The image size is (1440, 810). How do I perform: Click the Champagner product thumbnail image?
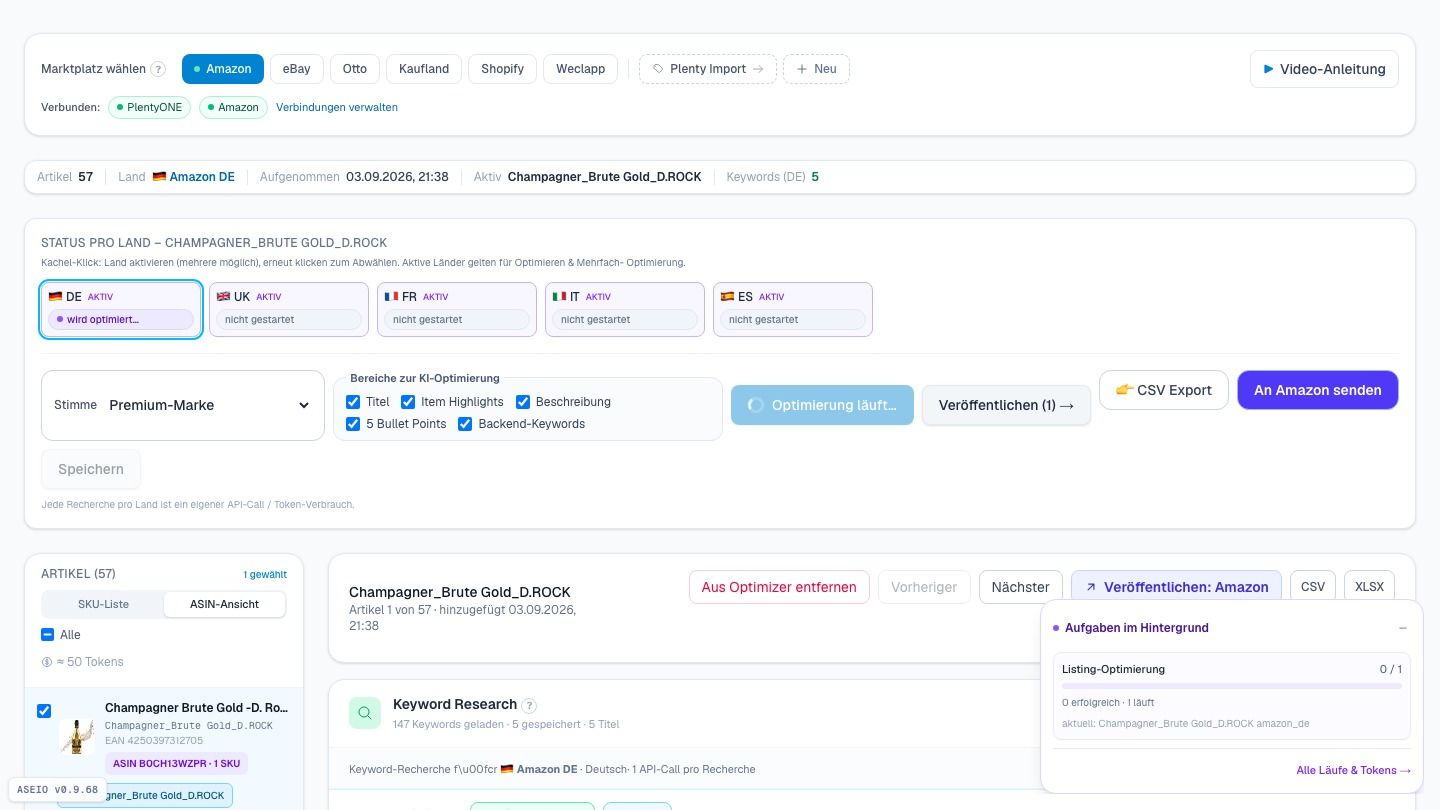click(x=77, y=736)
